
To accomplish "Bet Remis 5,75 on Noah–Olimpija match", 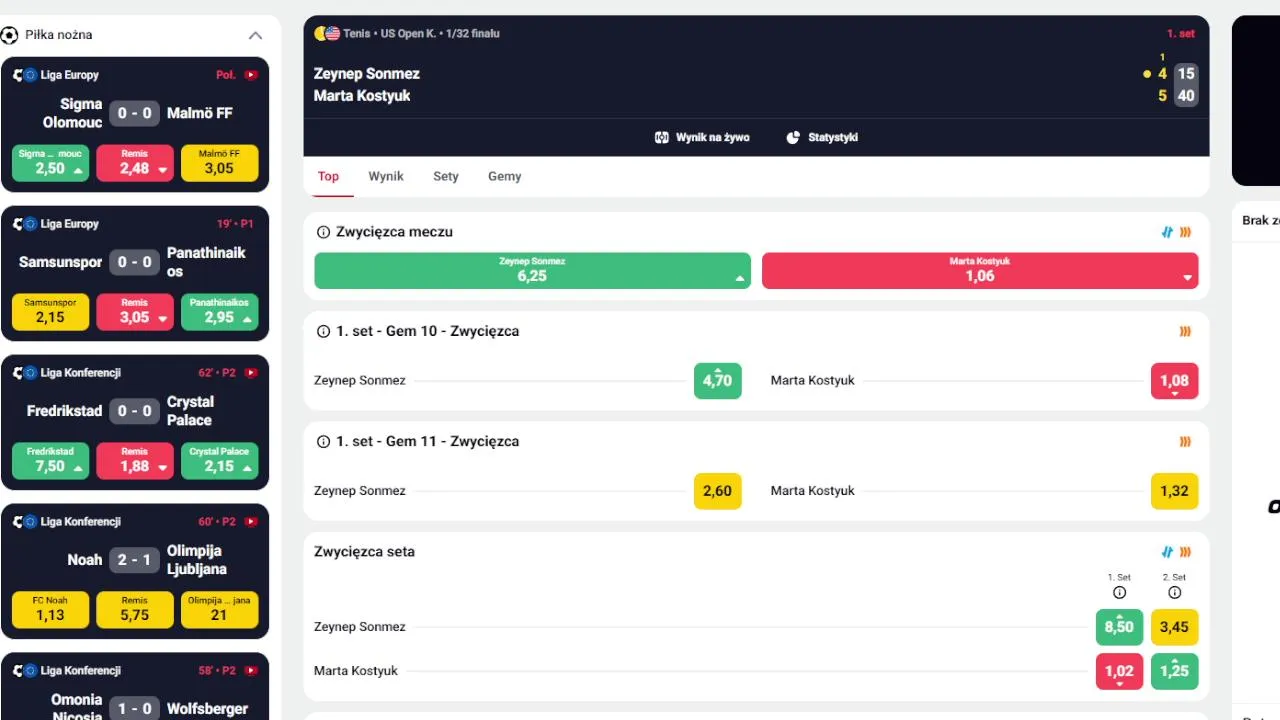I will [x=135, y=610].
